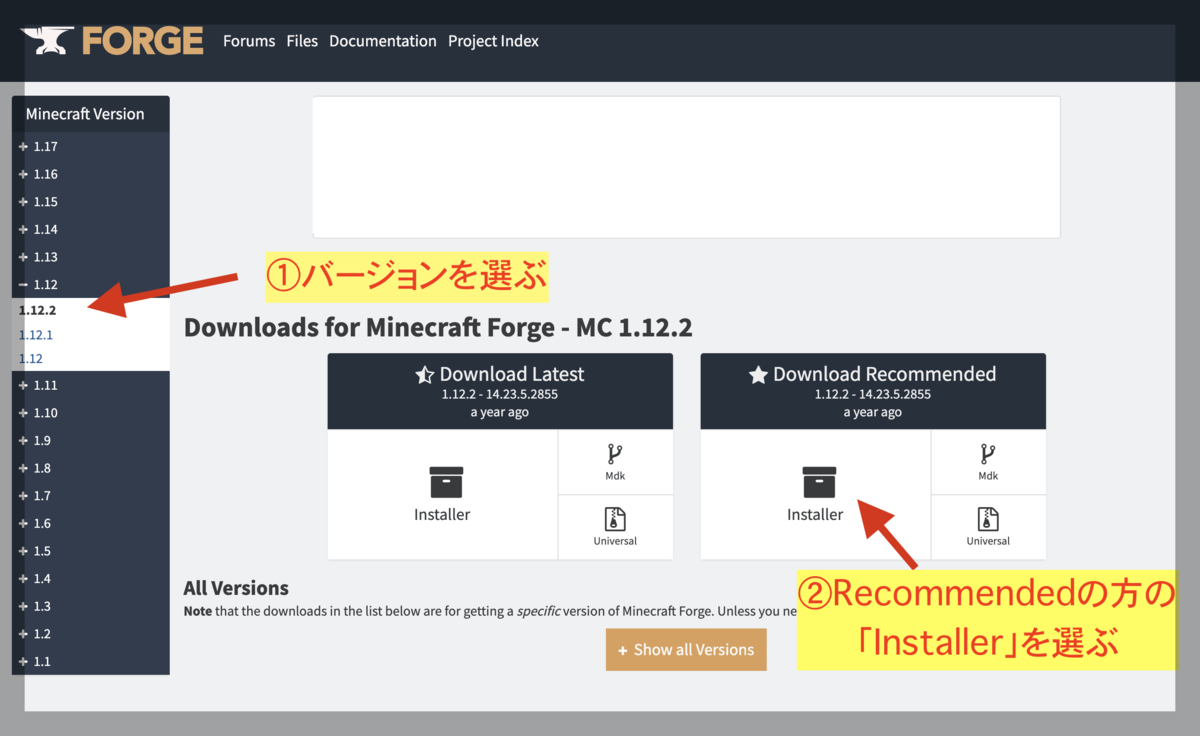Click Installer box icon under Download Latest
Screen dimensions: 1200x736
(446, 482)
